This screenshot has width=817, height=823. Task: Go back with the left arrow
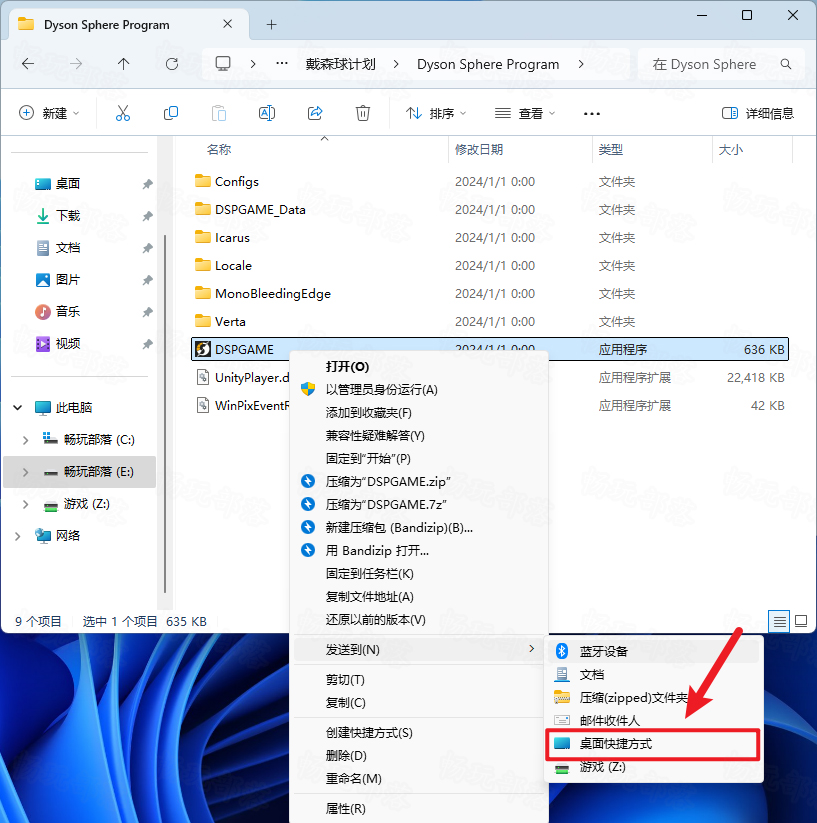[28, 64]
